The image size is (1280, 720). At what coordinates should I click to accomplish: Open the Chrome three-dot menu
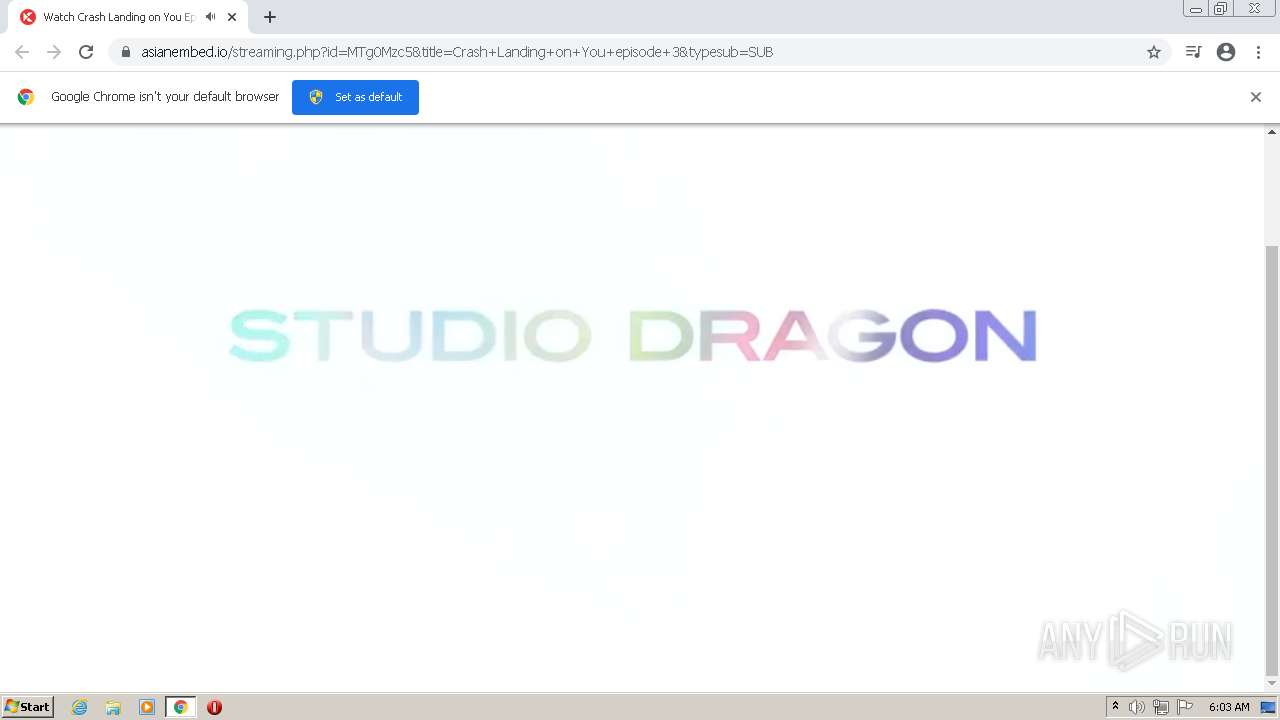[x=1258, y=52]
